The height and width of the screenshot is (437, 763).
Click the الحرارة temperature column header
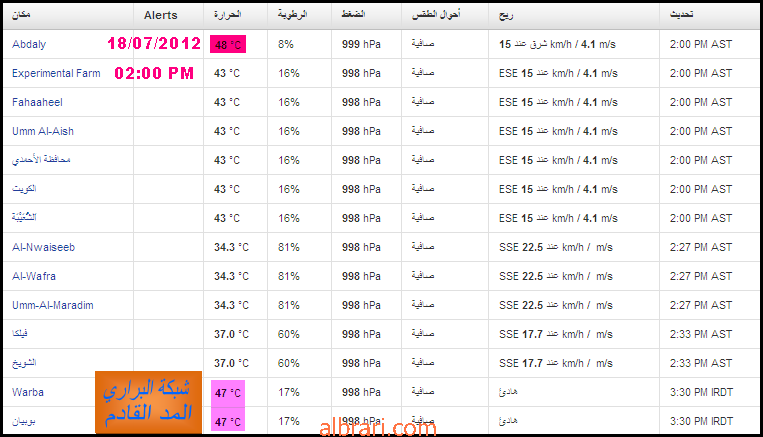tap(228, 15)
